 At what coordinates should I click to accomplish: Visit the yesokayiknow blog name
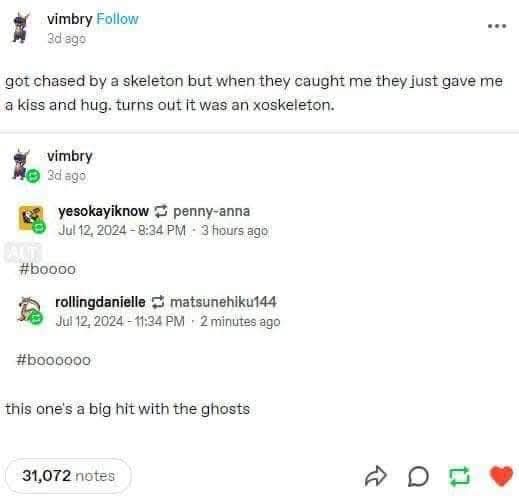(x=103, y=211)
